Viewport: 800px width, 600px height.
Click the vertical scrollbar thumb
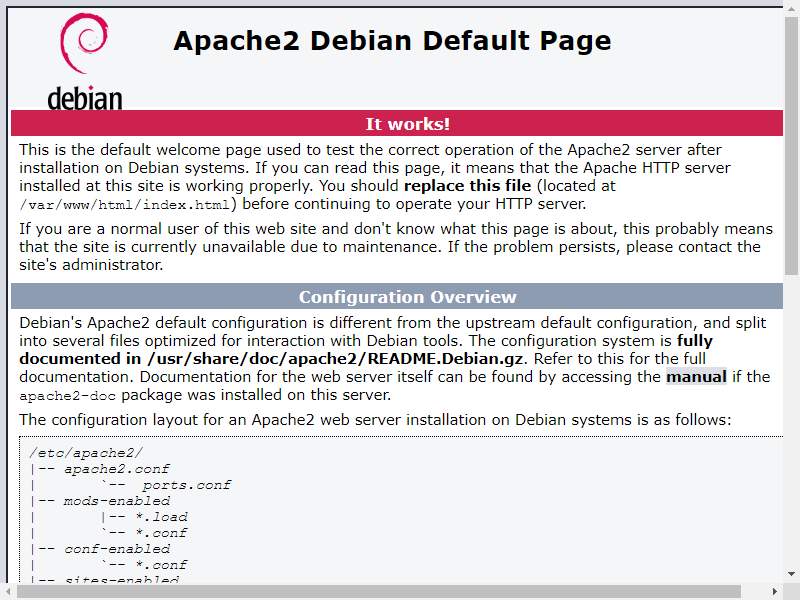click(x=791, y=144)
